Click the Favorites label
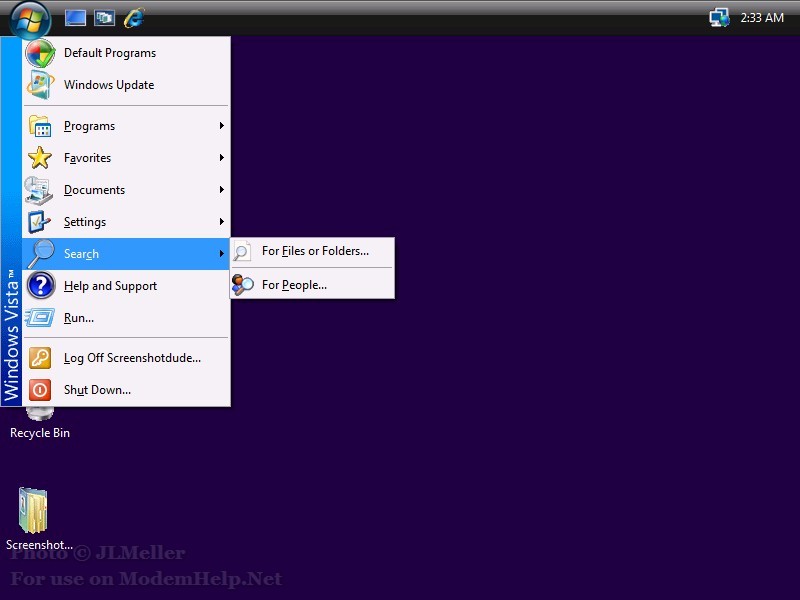The width and height of the screenshot is (800, 600). tap(87, 158)
